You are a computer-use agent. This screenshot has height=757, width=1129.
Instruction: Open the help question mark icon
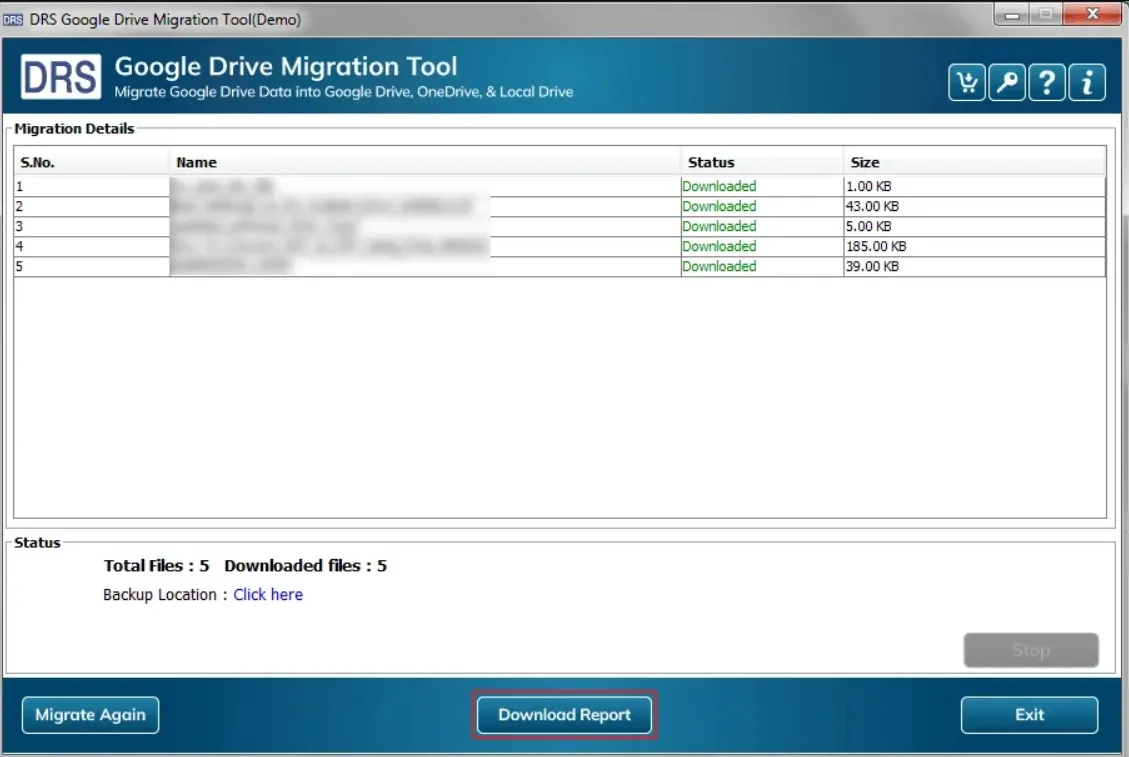click(x=1046, y=83)
